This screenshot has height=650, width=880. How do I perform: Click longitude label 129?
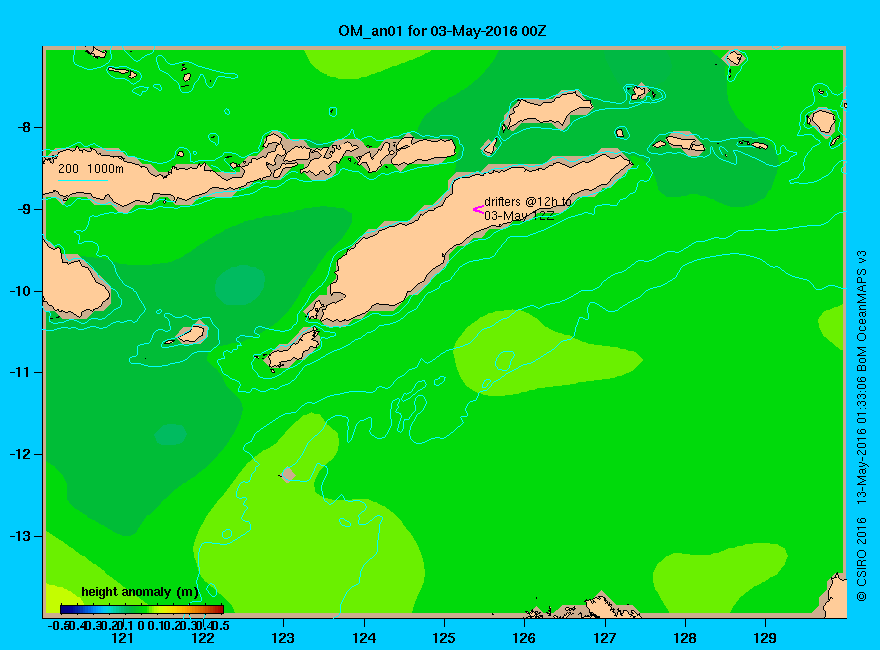click(765, 638)
